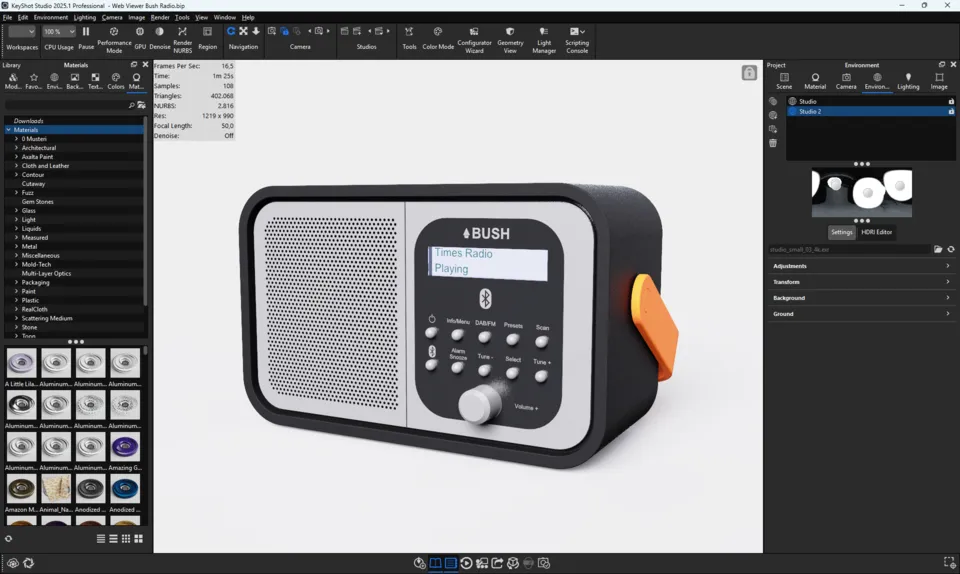Toggle the camera lock icon in viewport
960x574 pixels.
749,73
